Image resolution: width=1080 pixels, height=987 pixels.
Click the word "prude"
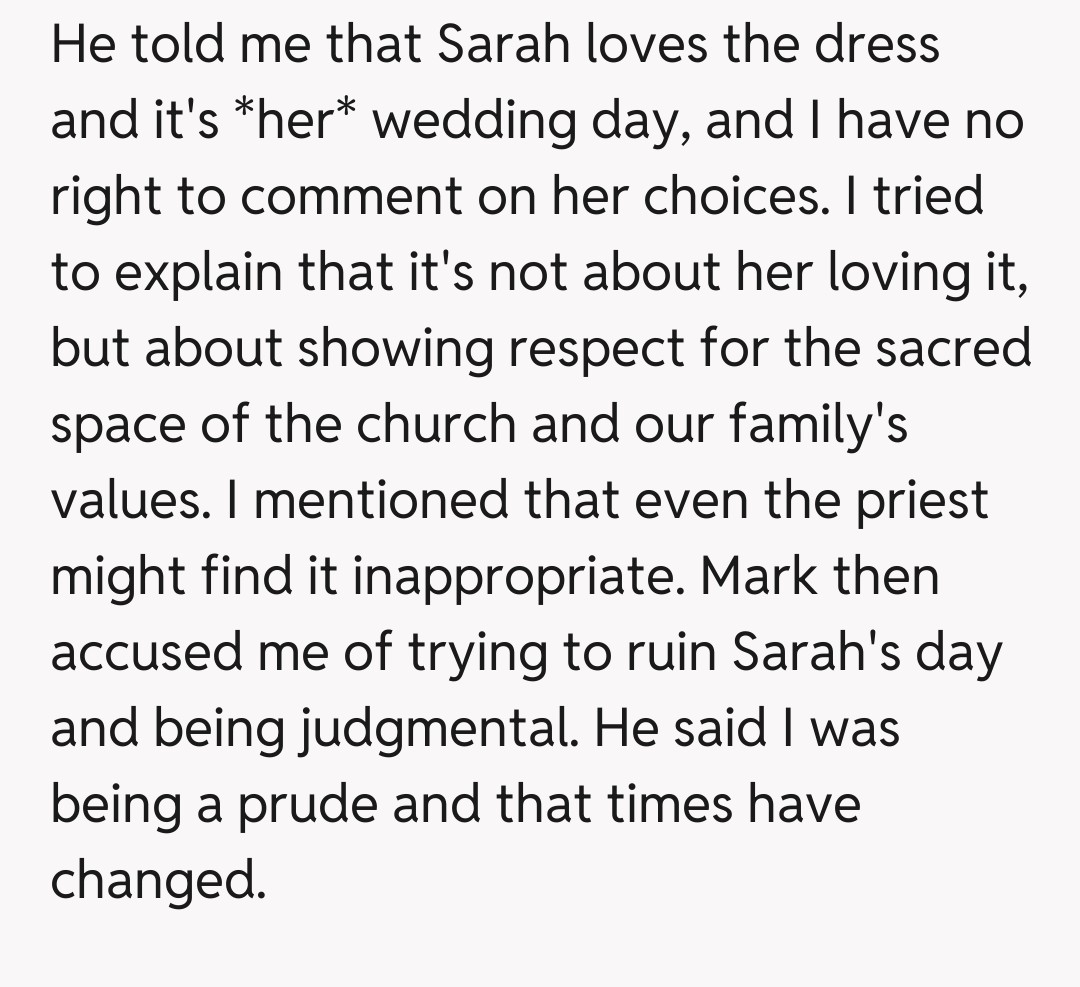(318, 806)
